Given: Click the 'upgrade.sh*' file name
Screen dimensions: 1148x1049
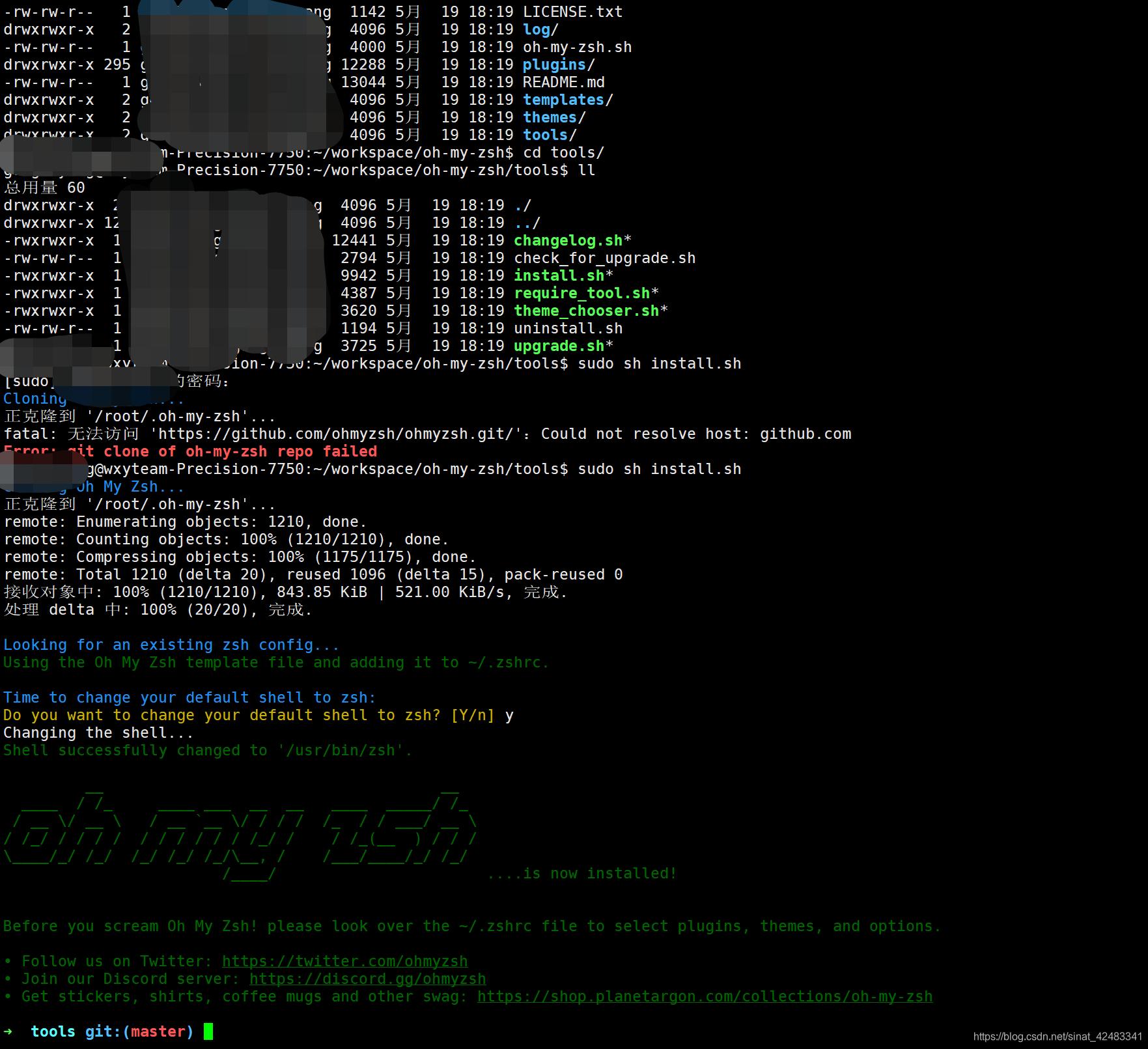Looking at the screenshot, I should click(564, 346).
